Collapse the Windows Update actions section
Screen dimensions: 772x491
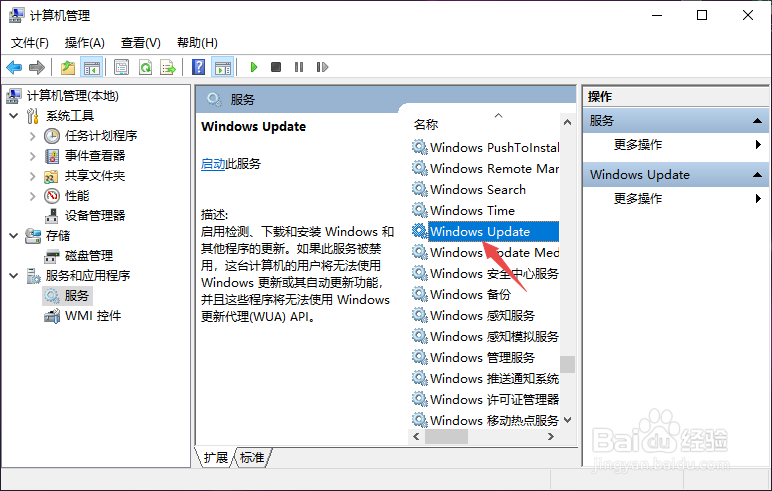click(757, 174)
